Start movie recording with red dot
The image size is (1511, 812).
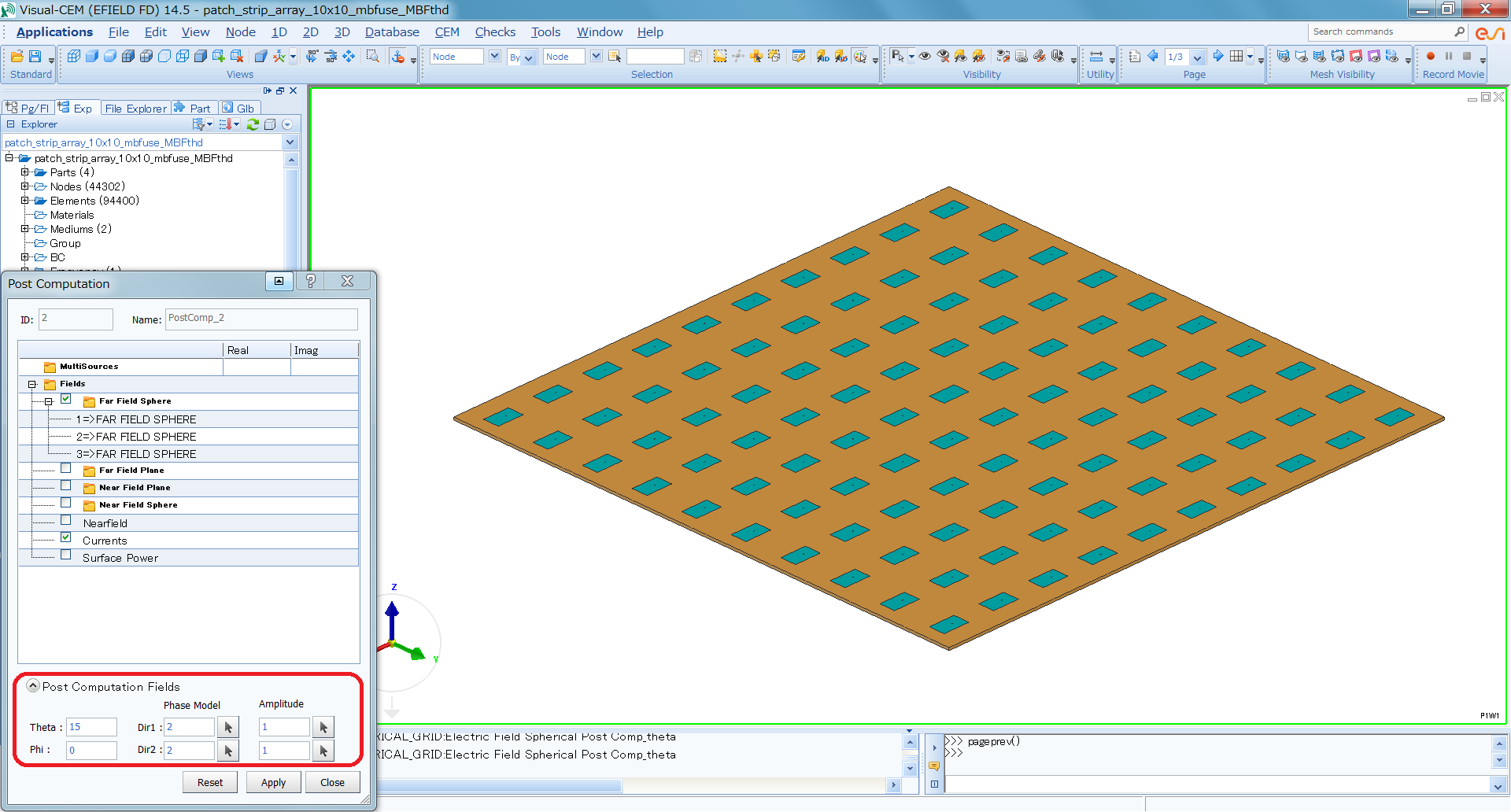pos(1431,56)
